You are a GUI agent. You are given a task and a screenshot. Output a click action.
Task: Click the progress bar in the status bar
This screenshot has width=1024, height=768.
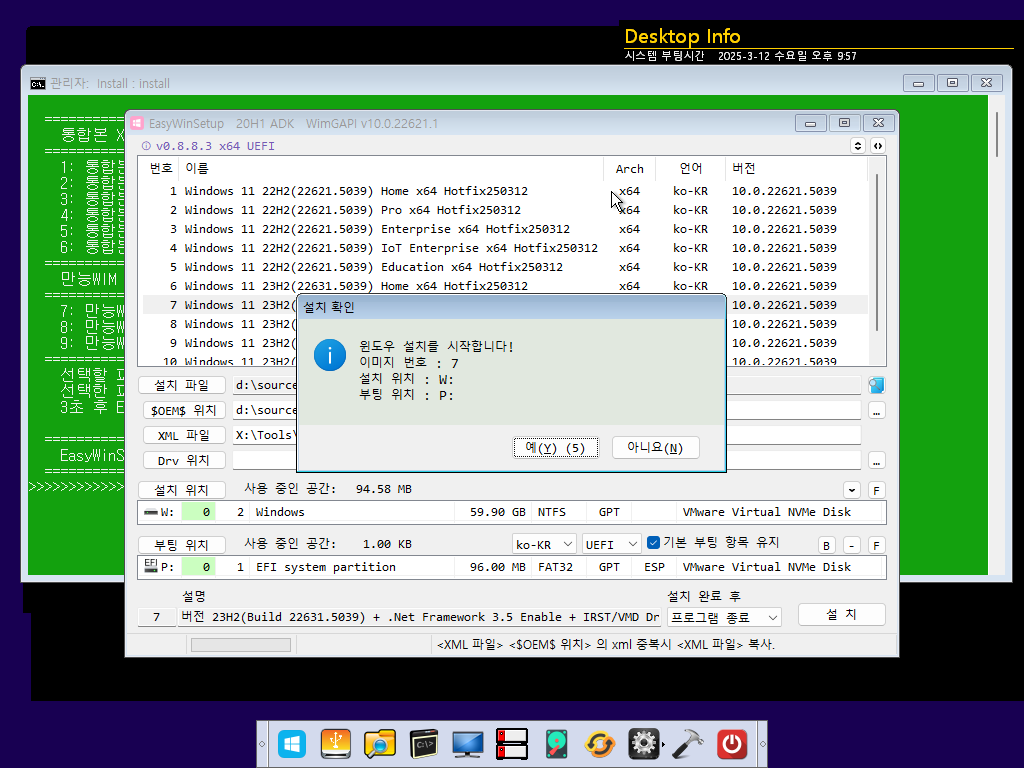tap(240, 645)
